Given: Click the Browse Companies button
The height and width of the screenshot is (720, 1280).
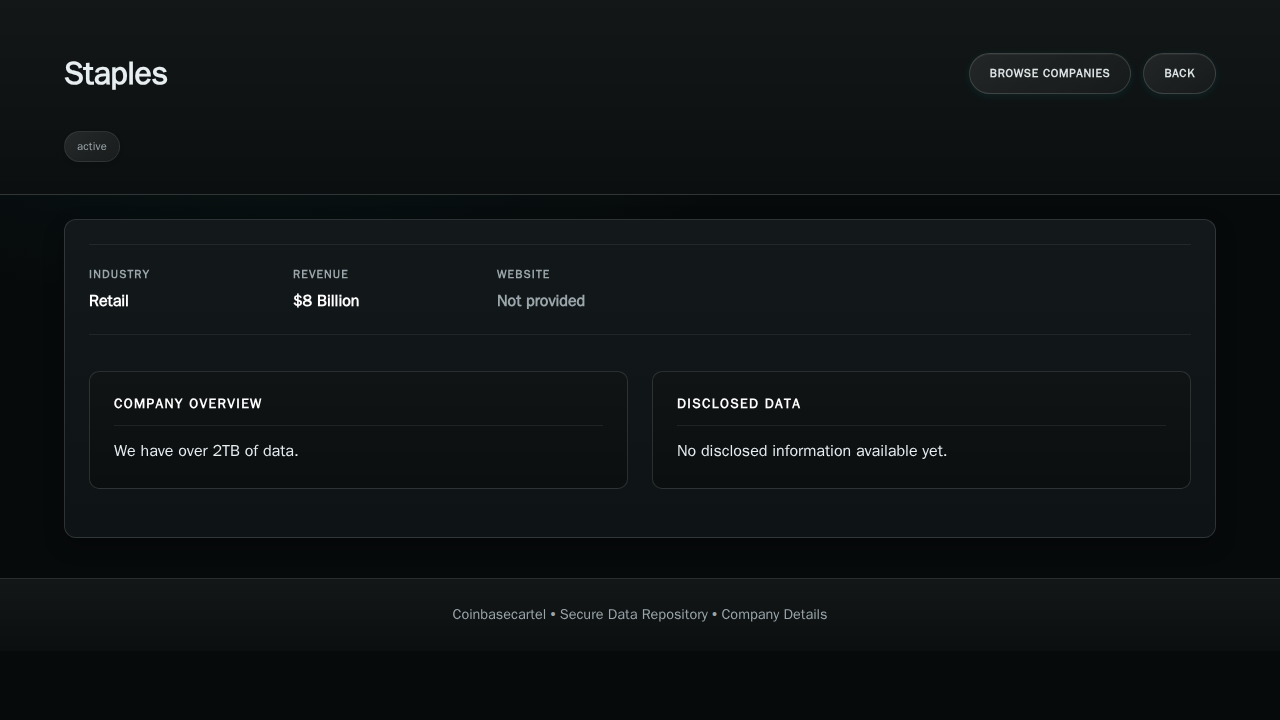Looking at the screenshot, I should (1049, 73).
